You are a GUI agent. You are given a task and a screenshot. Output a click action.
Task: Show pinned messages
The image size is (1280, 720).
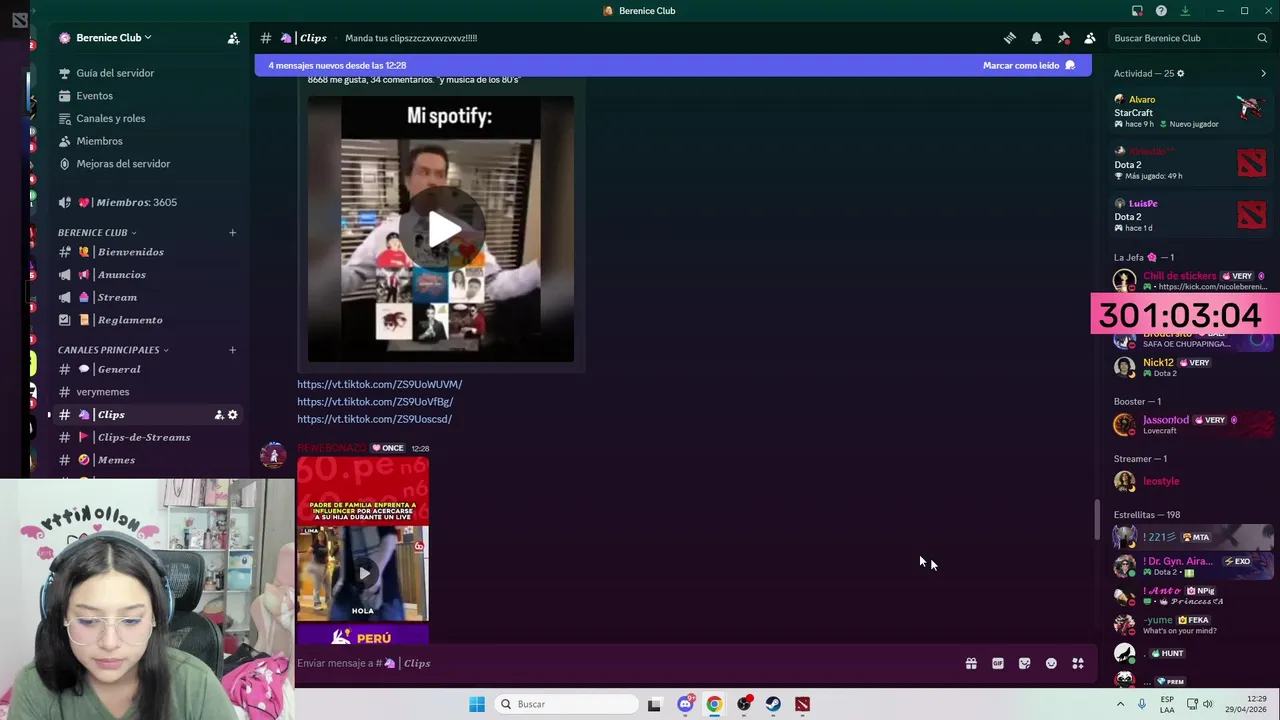pyautogui.click(x=1064, y=38)
